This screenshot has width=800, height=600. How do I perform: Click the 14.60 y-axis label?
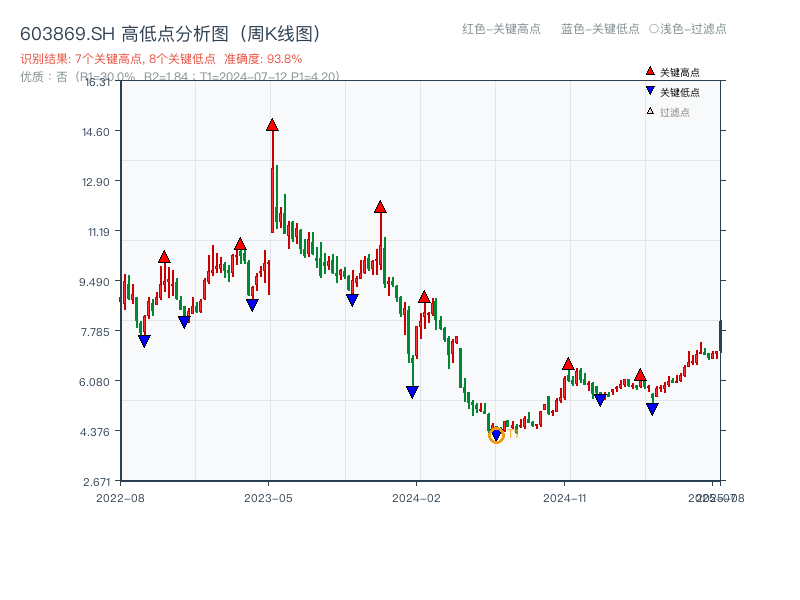point(96,132)
